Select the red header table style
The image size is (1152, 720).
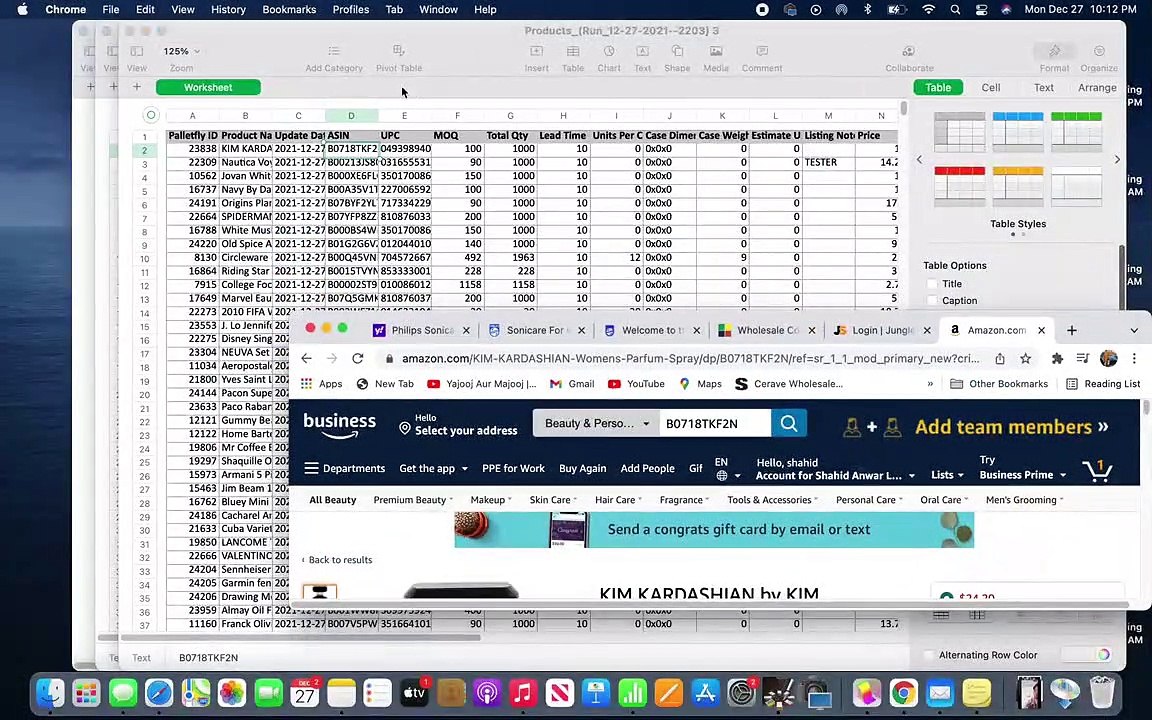point(960,187)
